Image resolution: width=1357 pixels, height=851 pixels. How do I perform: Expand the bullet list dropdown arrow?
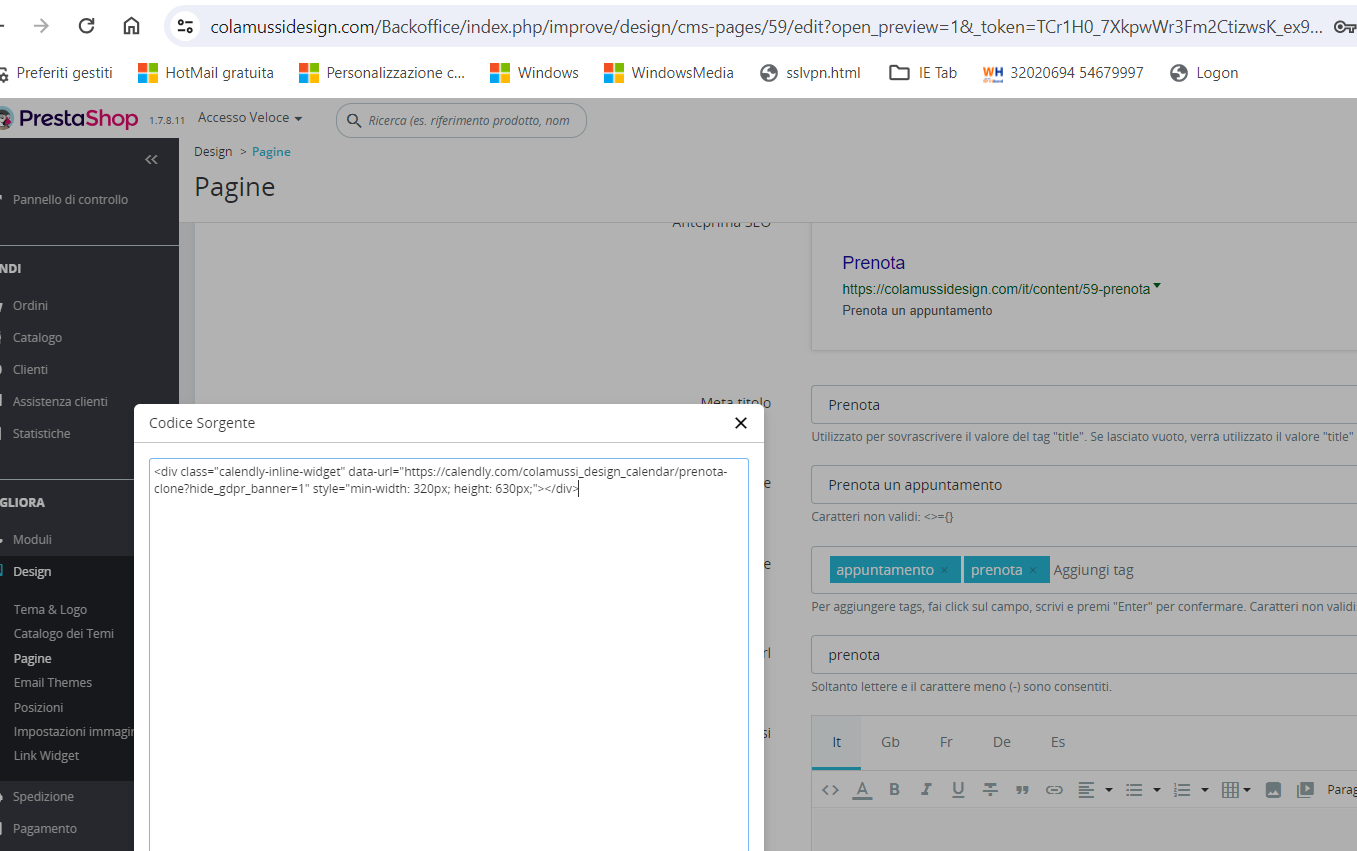click(1157, 790)
